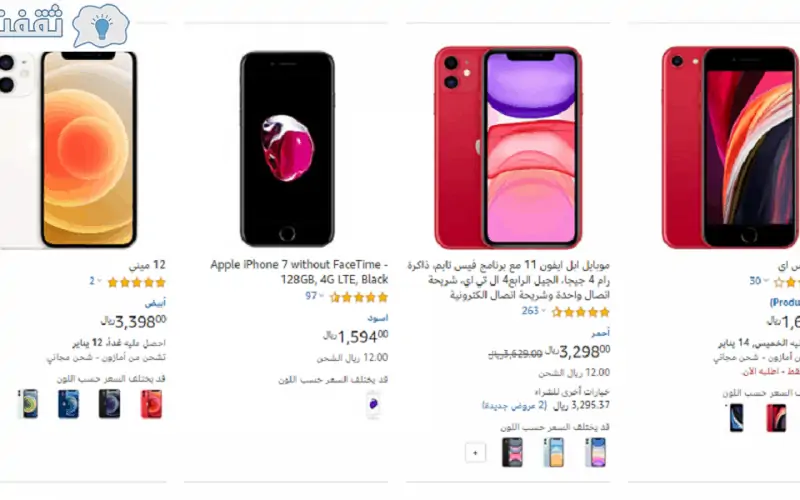Viewport: 800px width, 500px height.
Task: Show more iPhone 11 colors with plus button
Action: (x=475, y=453)
